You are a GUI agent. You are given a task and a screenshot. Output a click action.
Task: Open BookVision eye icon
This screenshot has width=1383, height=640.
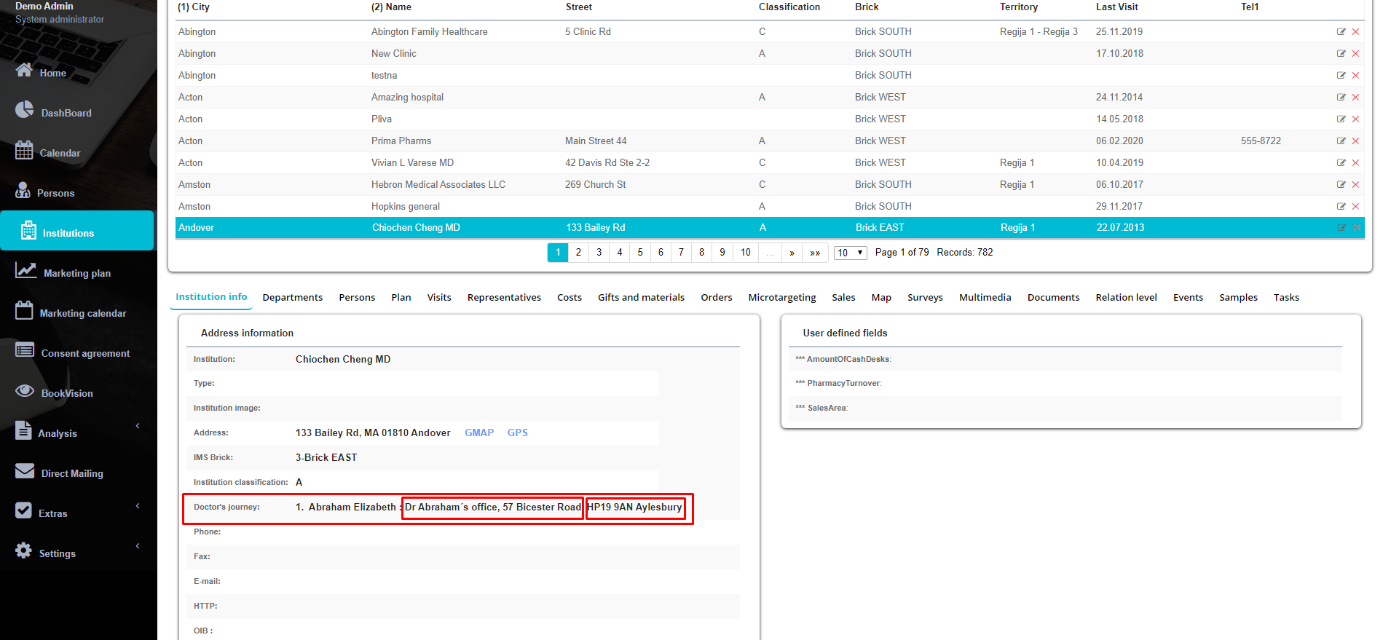pos(24,392)
